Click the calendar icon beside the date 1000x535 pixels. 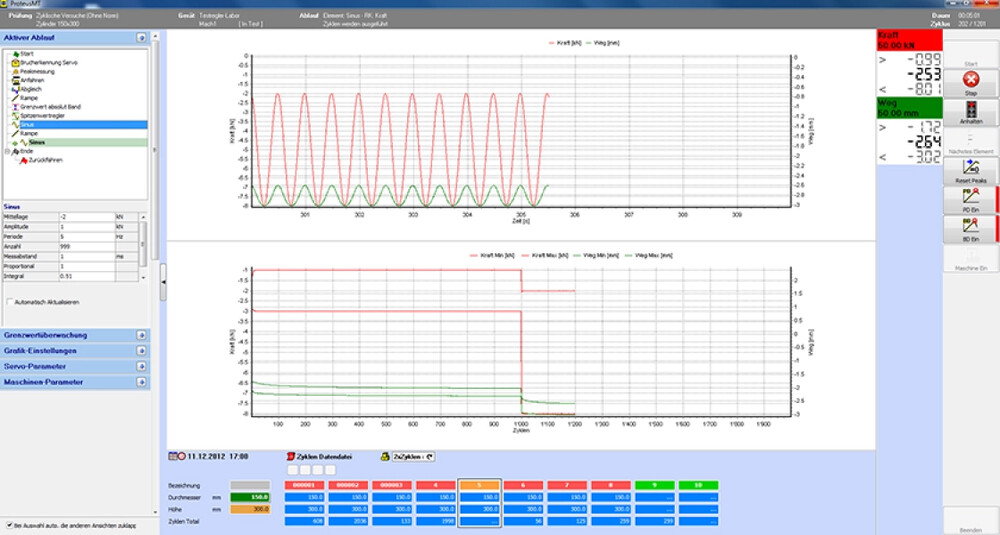(x=173, y=457)
